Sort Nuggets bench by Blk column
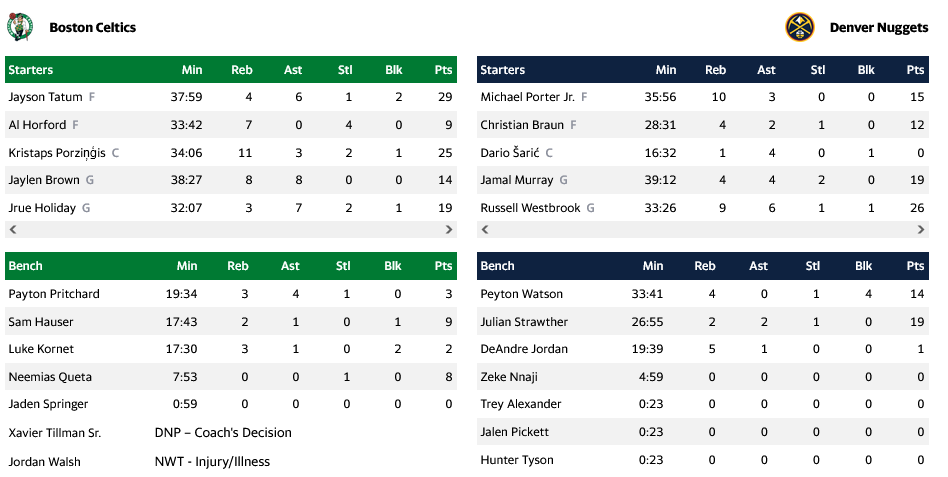Image resolution: width=948 pixels, height=477 pixels. point(865,266)
